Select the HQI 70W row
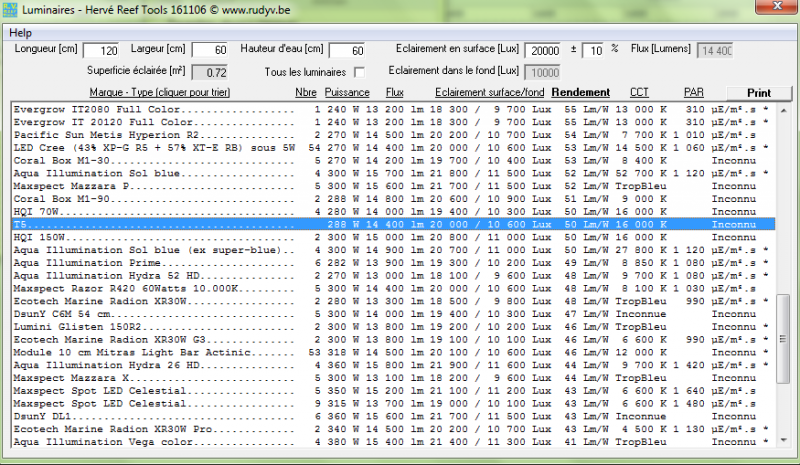800x465 pixels. tap(393, 211)
